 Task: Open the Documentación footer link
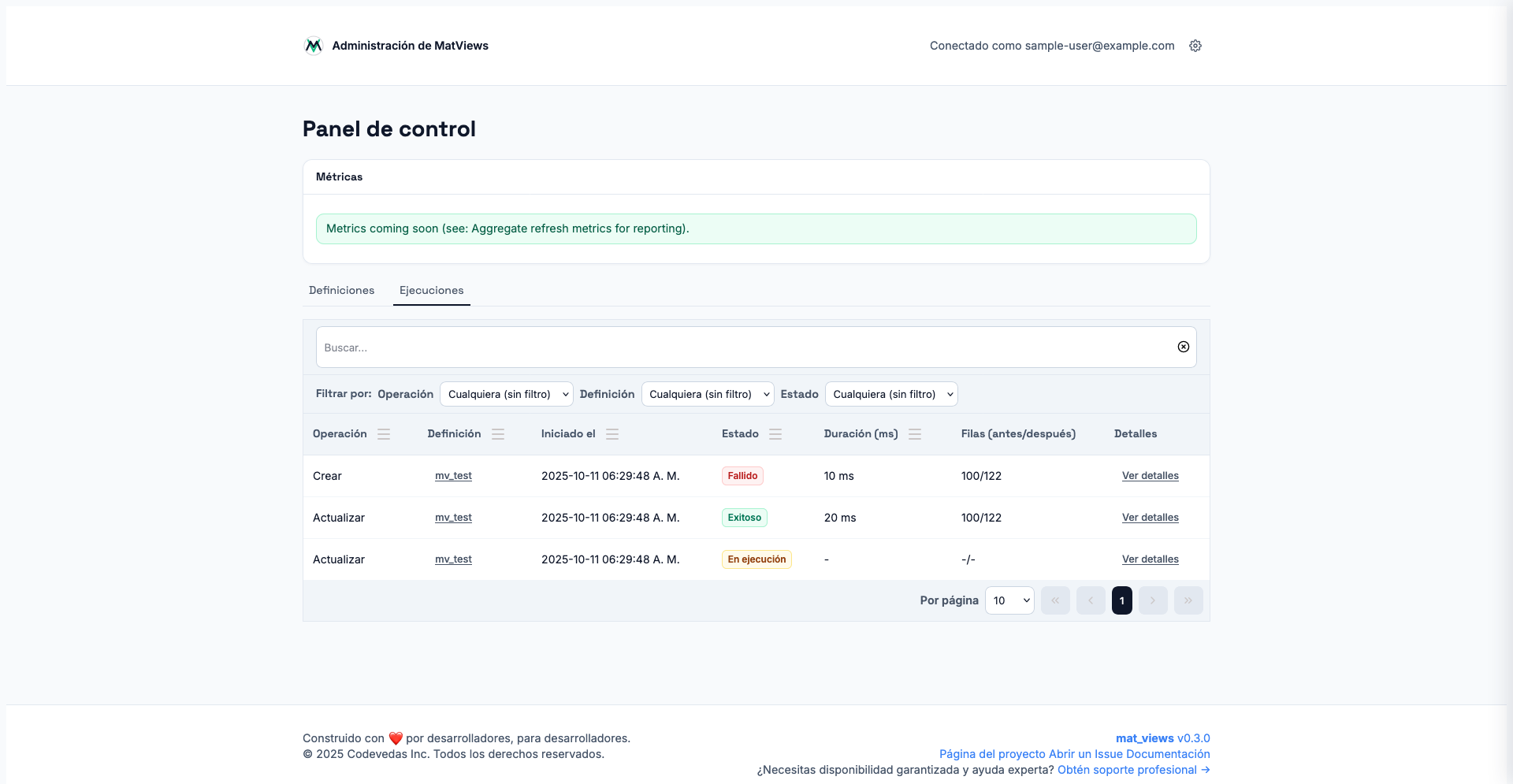coord(1173,754)
